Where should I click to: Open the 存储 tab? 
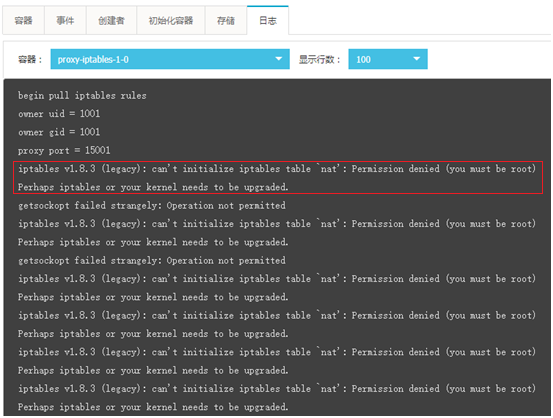pos(226,21)
